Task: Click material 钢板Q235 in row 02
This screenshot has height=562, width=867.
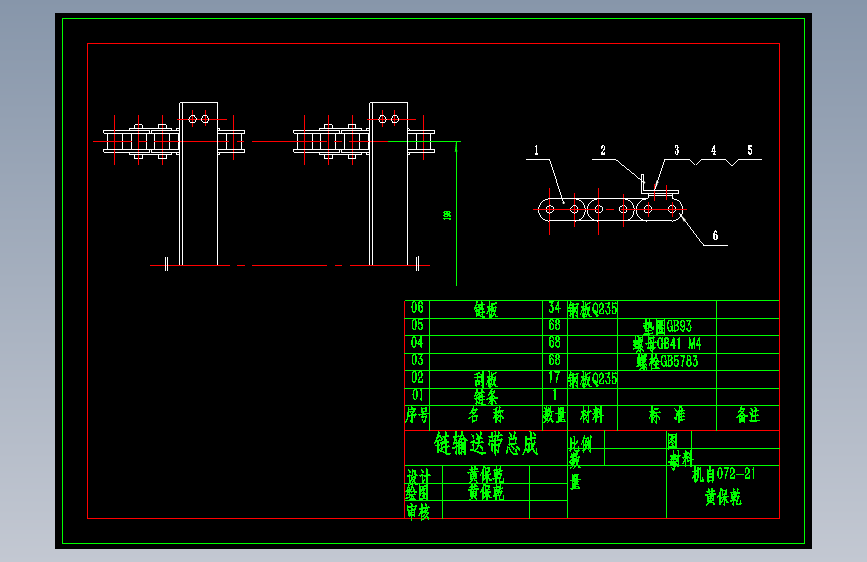Action: pos(592,379)
